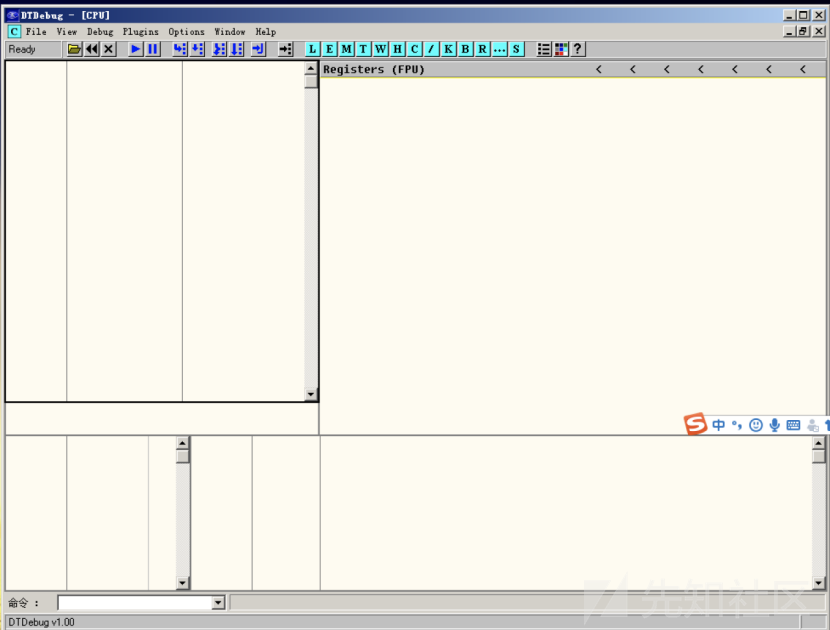
Task: Go to address with the black arrow icon
Action: [285, 49]
